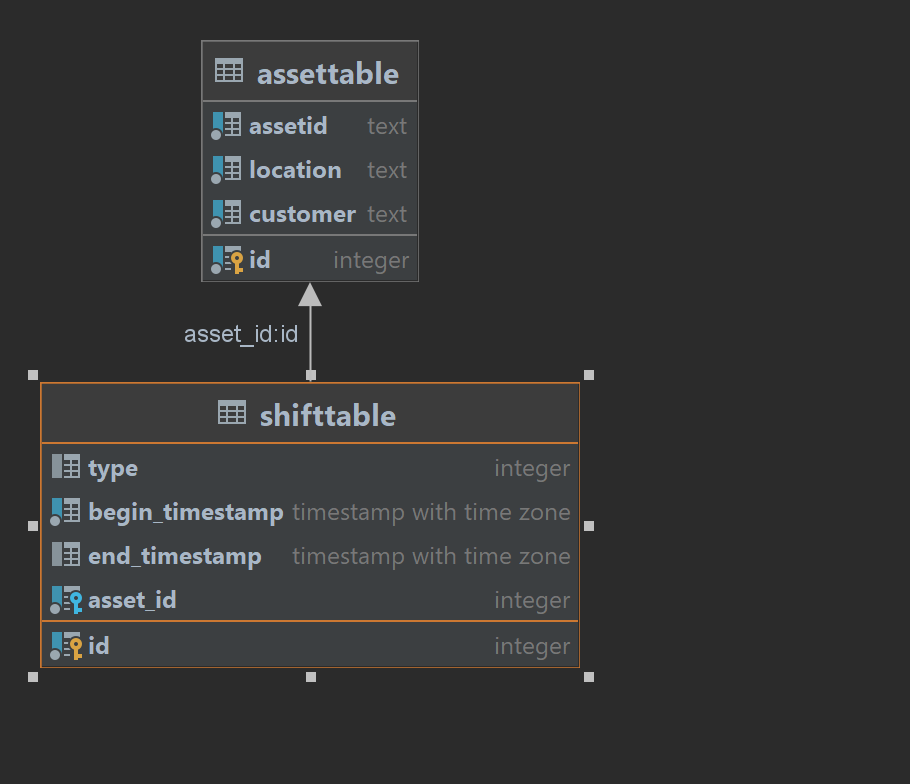Select the end_timestamp row in shifttable
This screenshot has height=784, width=910.
click(x=175, y=556)
